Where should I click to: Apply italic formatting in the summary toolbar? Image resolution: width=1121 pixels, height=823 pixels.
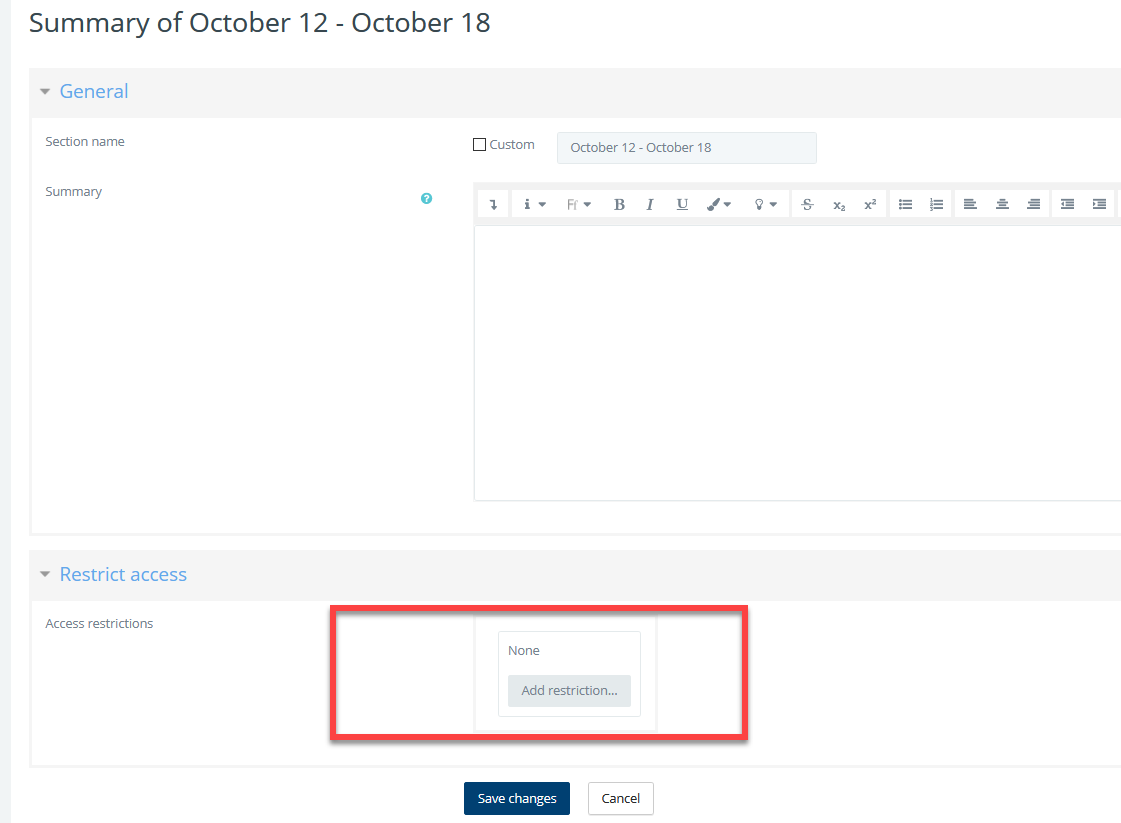pyautogui.click(x=650, y=204)
